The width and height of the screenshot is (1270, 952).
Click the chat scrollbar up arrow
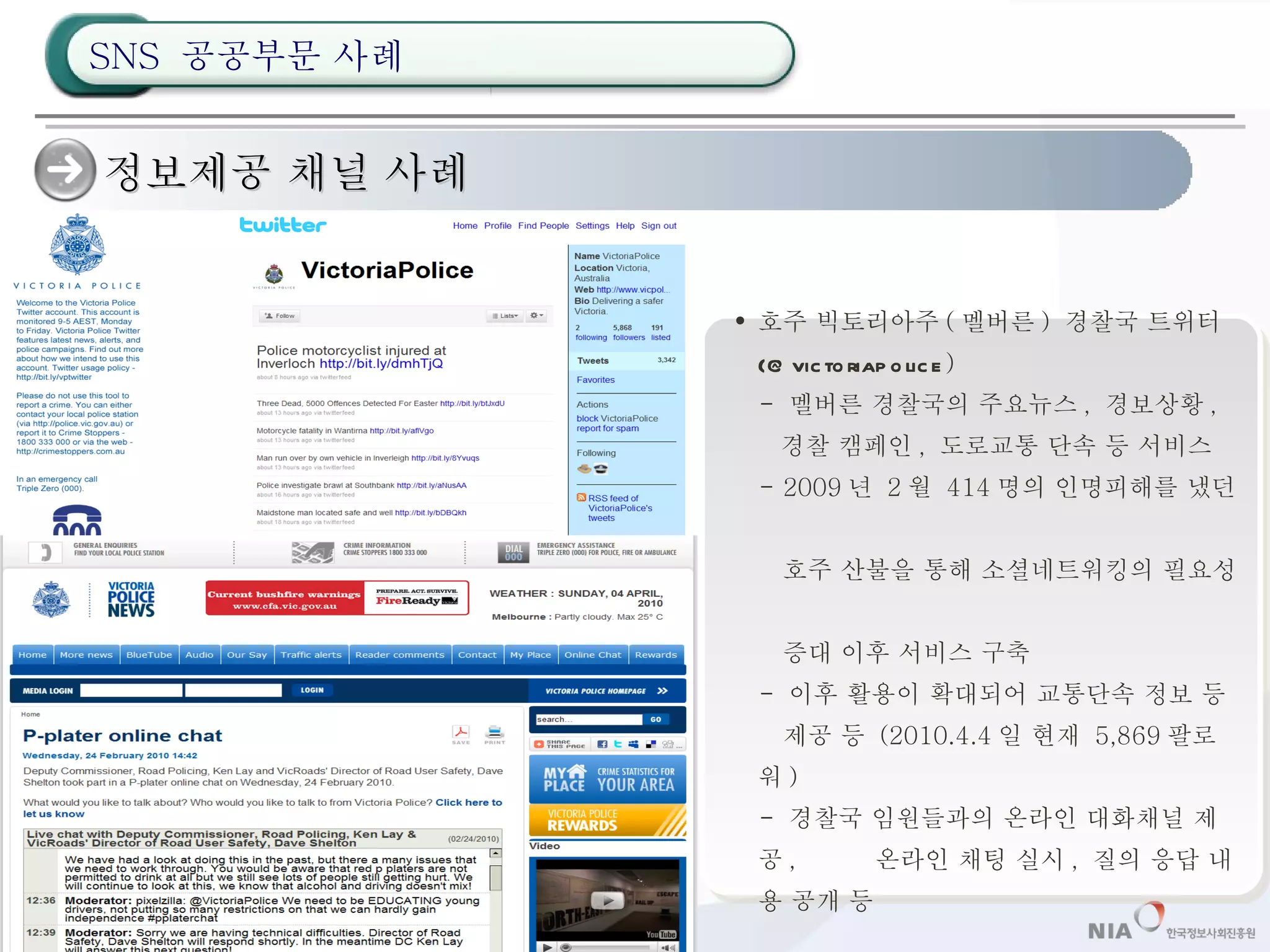click(x=495, y=853)
